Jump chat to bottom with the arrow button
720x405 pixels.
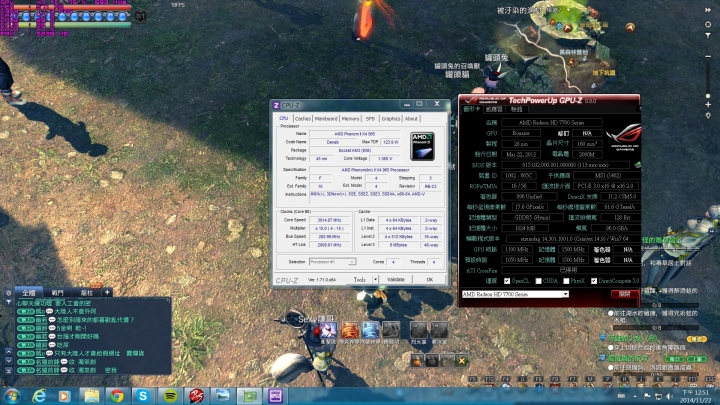pyautogui.click(x=8, y=370)
